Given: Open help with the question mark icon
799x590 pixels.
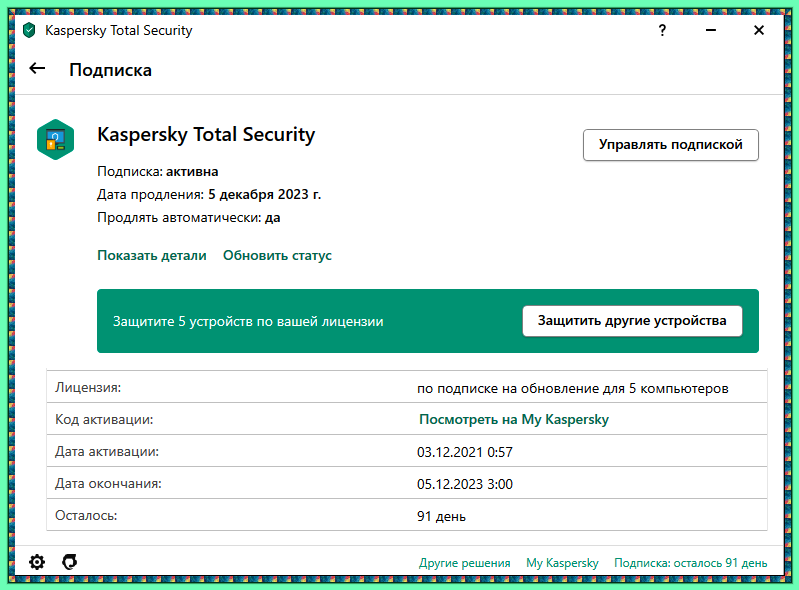Looking at the screenshot, I should [x=662, y=31].
